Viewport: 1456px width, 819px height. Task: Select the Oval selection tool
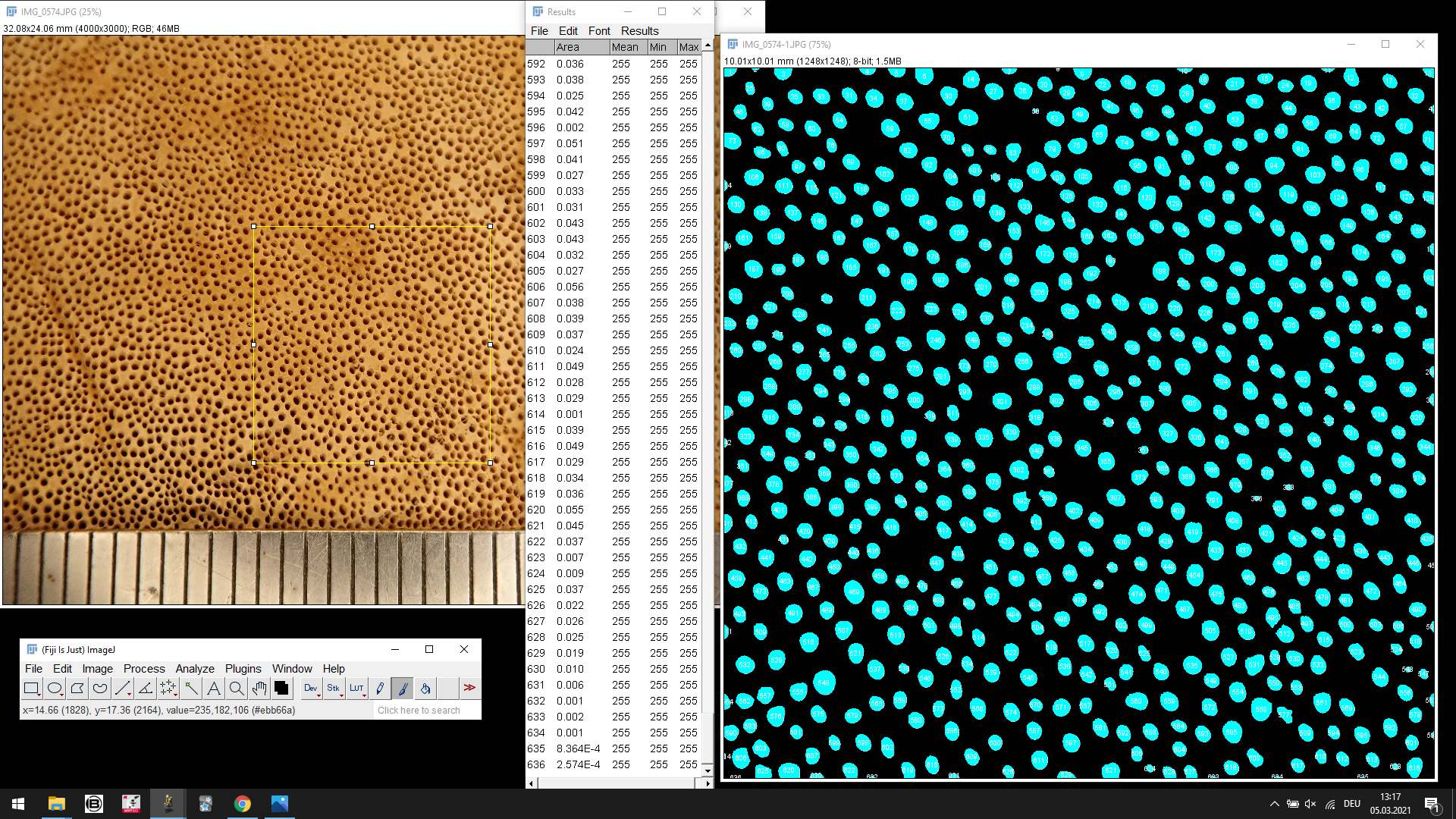point(55,689)
